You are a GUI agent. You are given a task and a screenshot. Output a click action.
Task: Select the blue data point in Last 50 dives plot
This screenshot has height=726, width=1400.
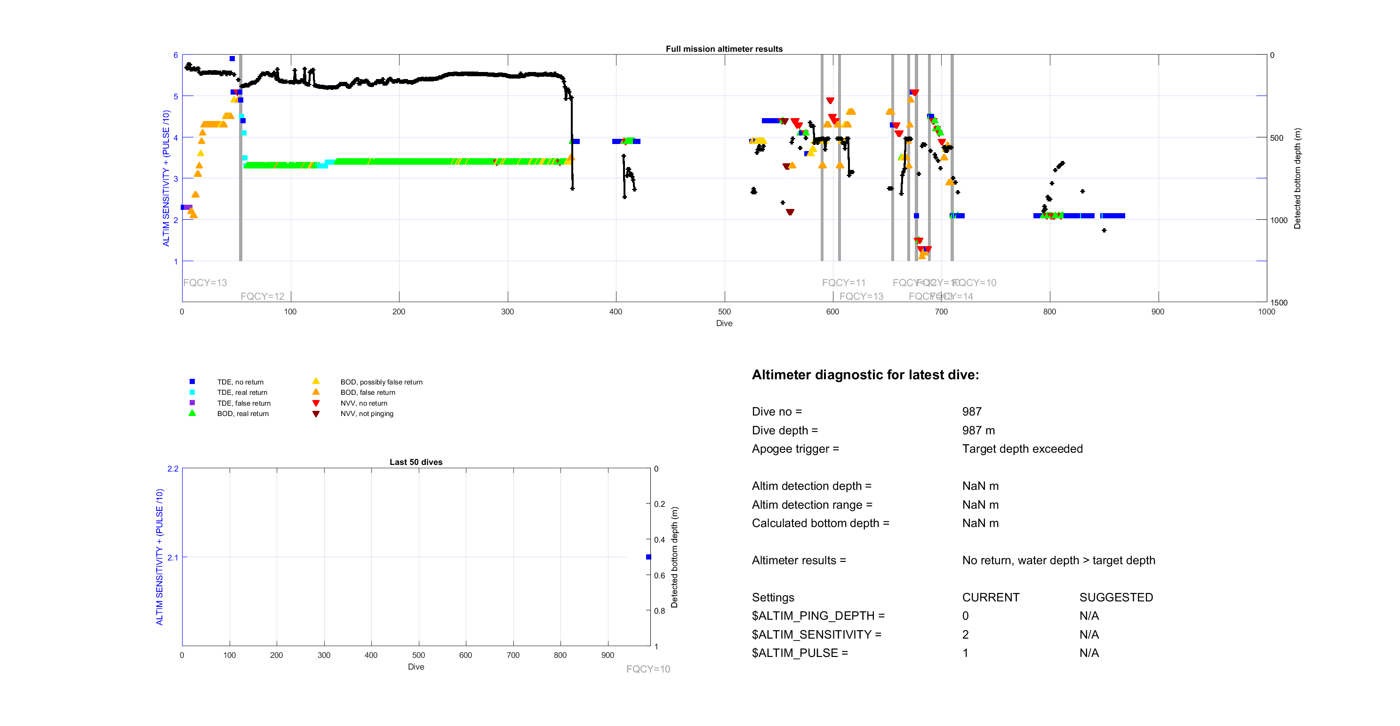click(649, 557)
